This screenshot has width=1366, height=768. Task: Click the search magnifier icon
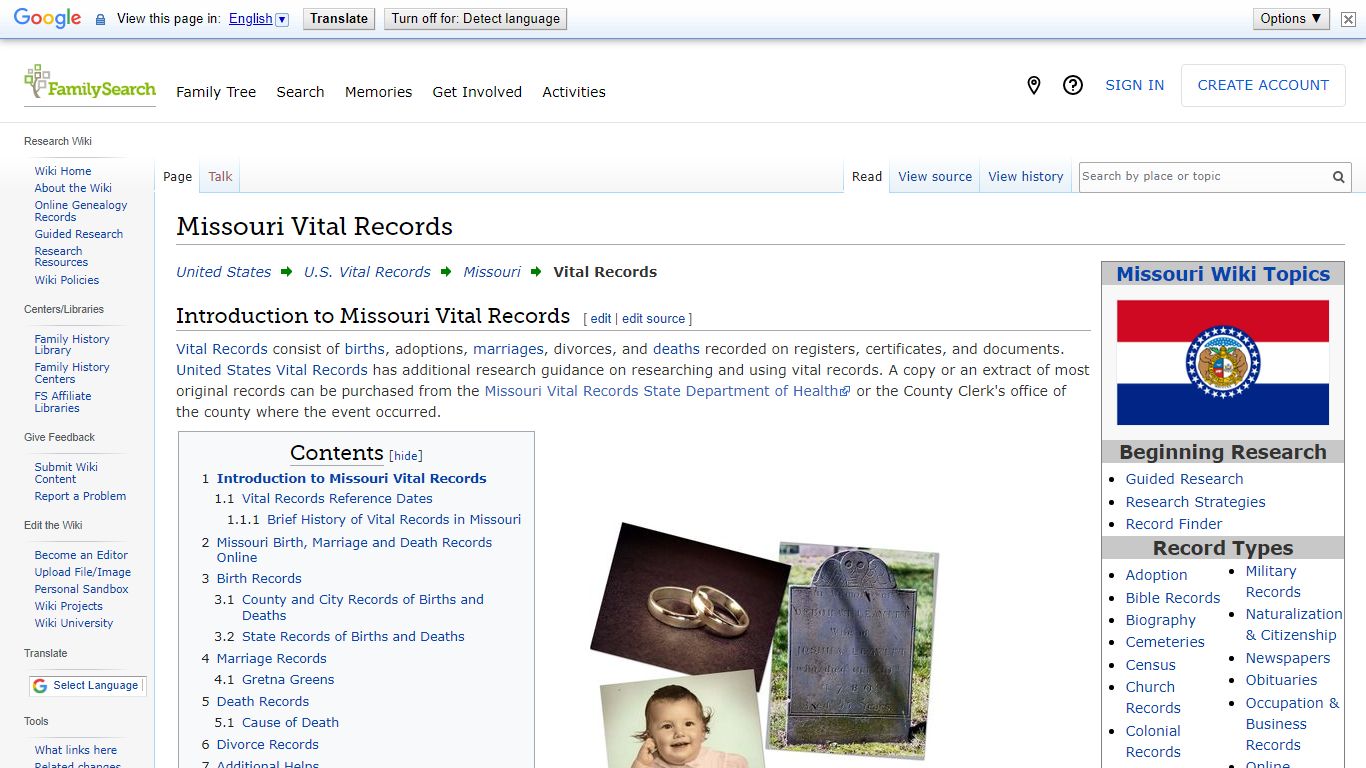(x=1338, y=177)
